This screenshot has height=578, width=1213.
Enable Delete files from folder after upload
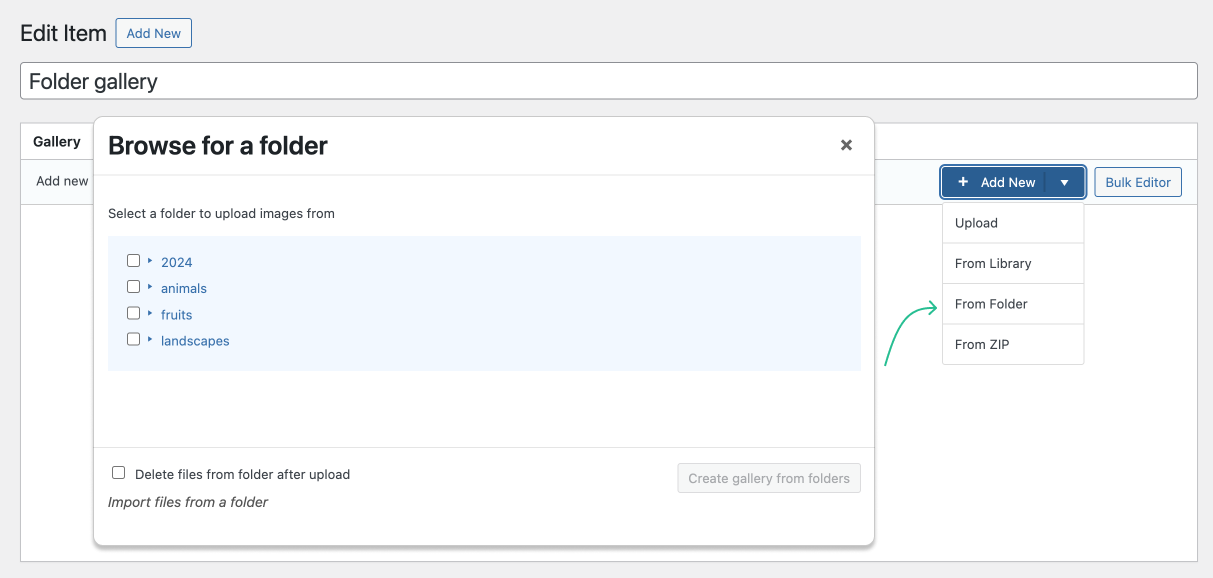[119, 473]
